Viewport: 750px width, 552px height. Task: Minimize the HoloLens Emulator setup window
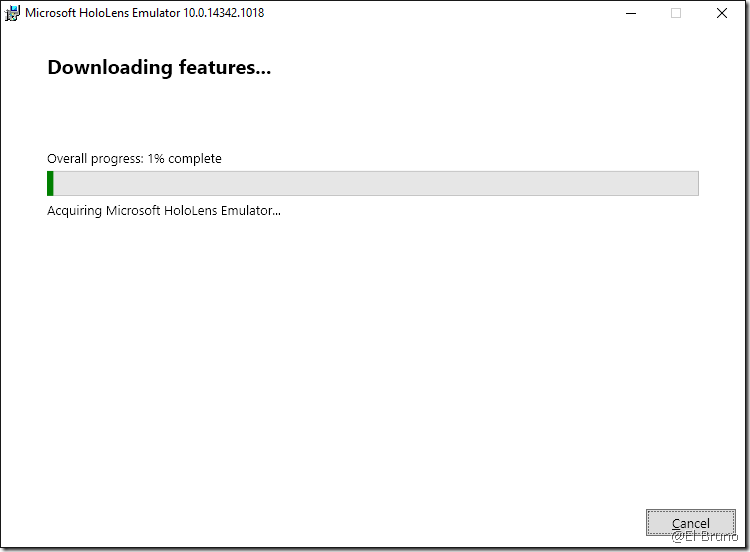(630, 14)
